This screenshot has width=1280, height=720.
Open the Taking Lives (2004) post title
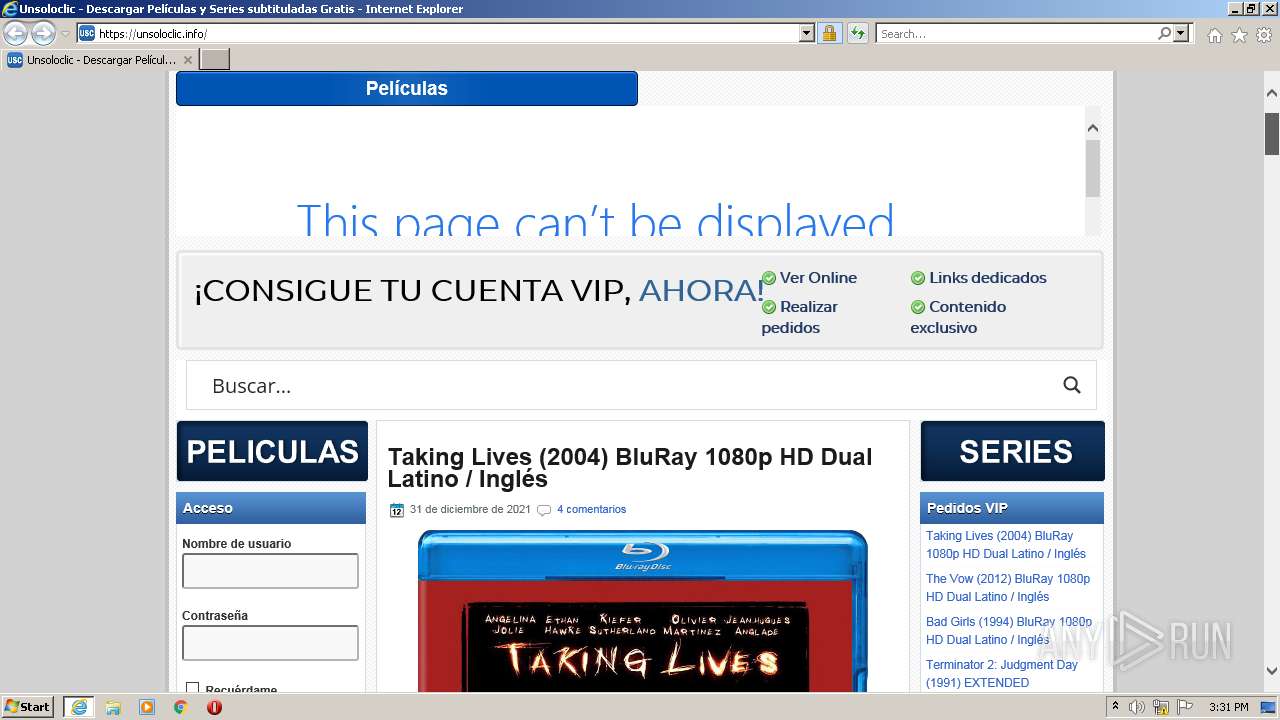coord(630,467)
